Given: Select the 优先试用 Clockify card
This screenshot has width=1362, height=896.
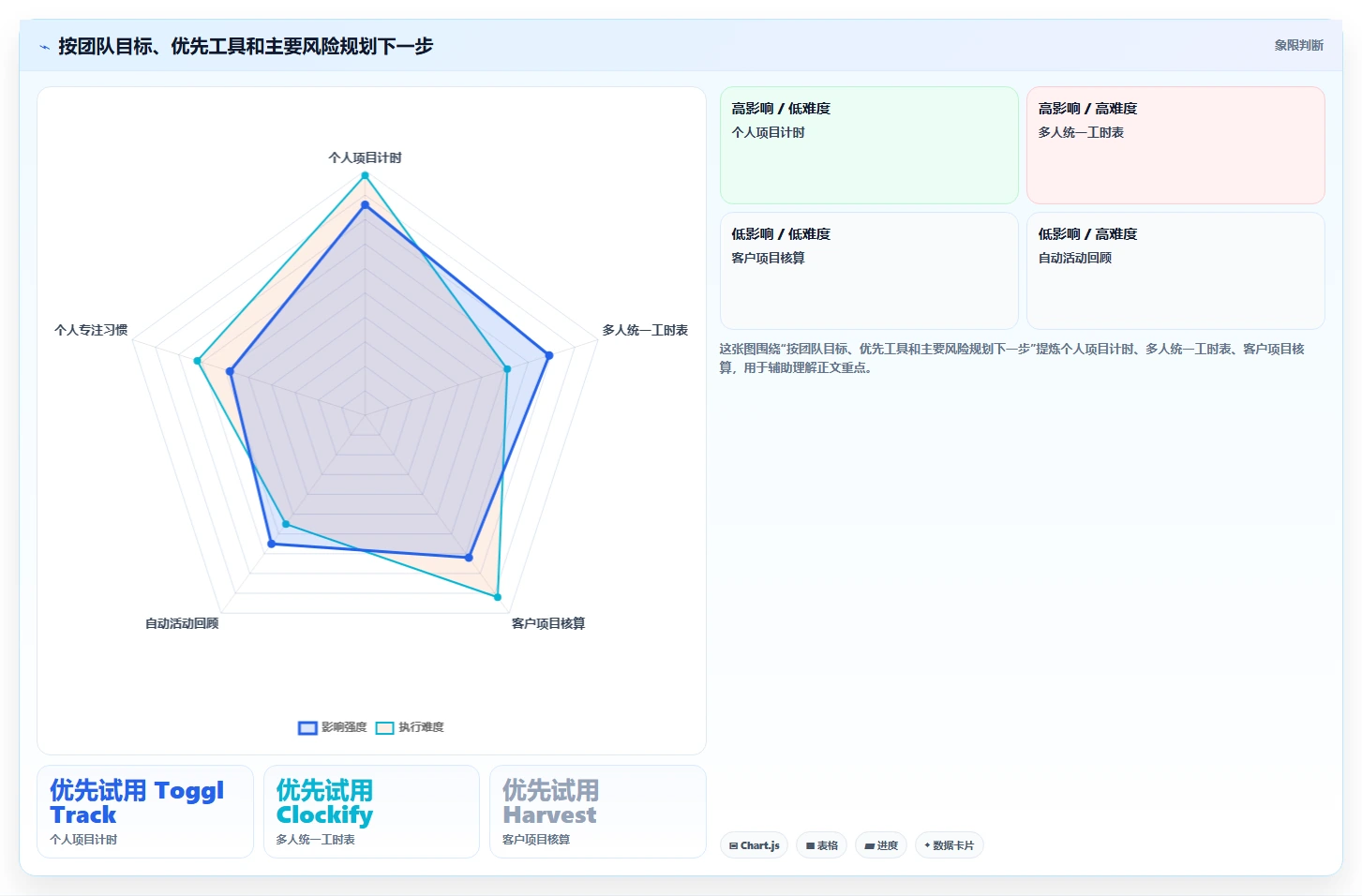Looking at the screenshot, I should pyautogui.click(x=371, y=812).
